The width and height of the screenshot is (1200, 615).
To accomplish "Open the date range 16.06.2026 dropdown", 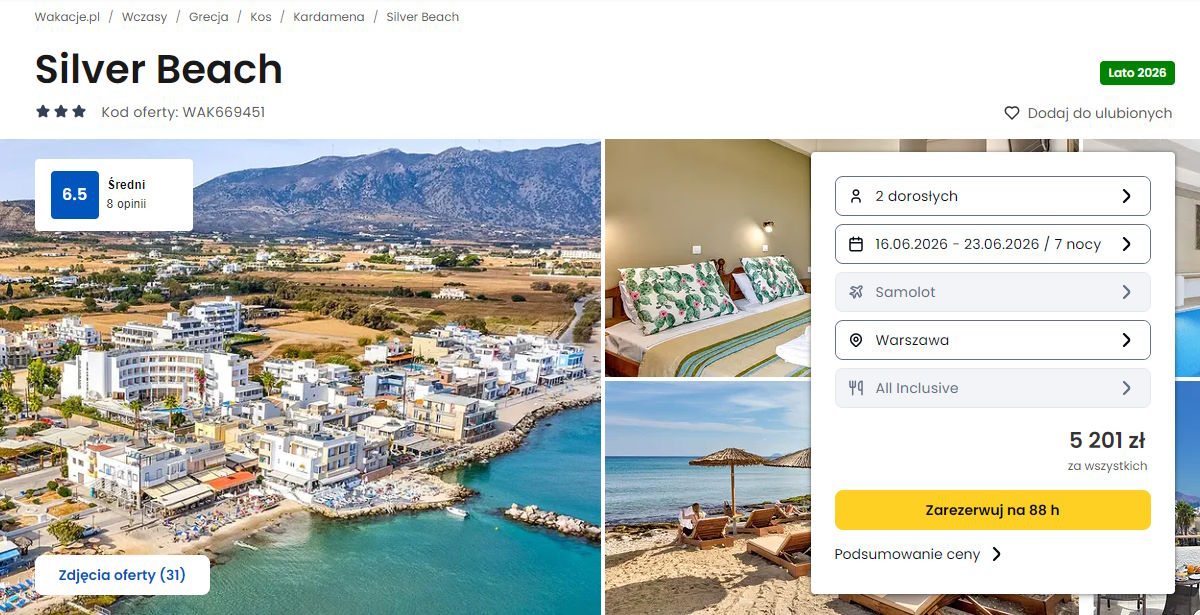I will (x=992, y=244).
